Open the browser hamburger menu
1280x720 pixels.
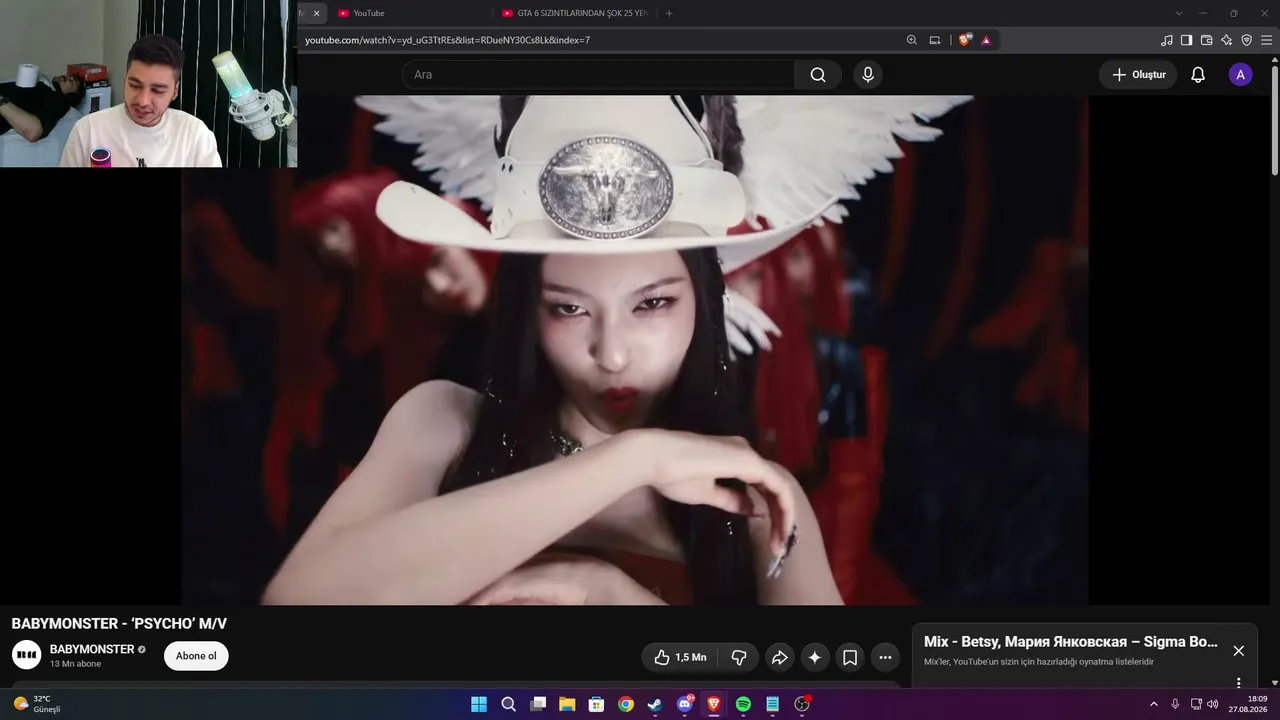(1267, 40)
